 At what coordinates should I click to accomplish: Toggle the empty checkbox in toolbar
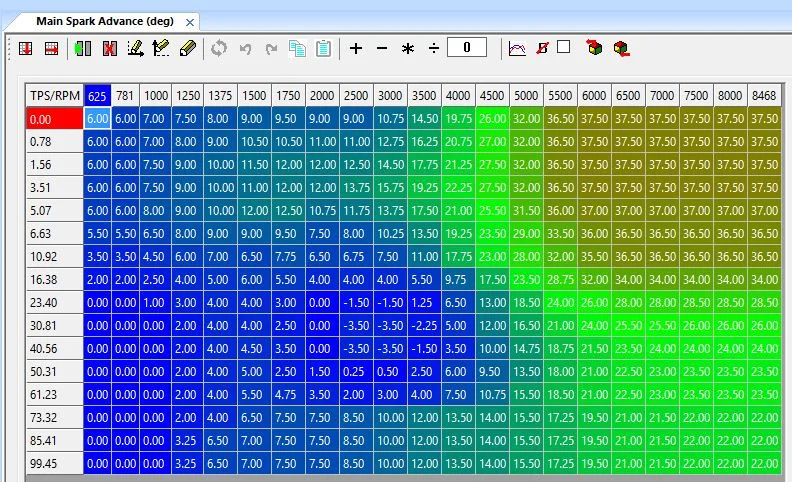pos(563,46)
